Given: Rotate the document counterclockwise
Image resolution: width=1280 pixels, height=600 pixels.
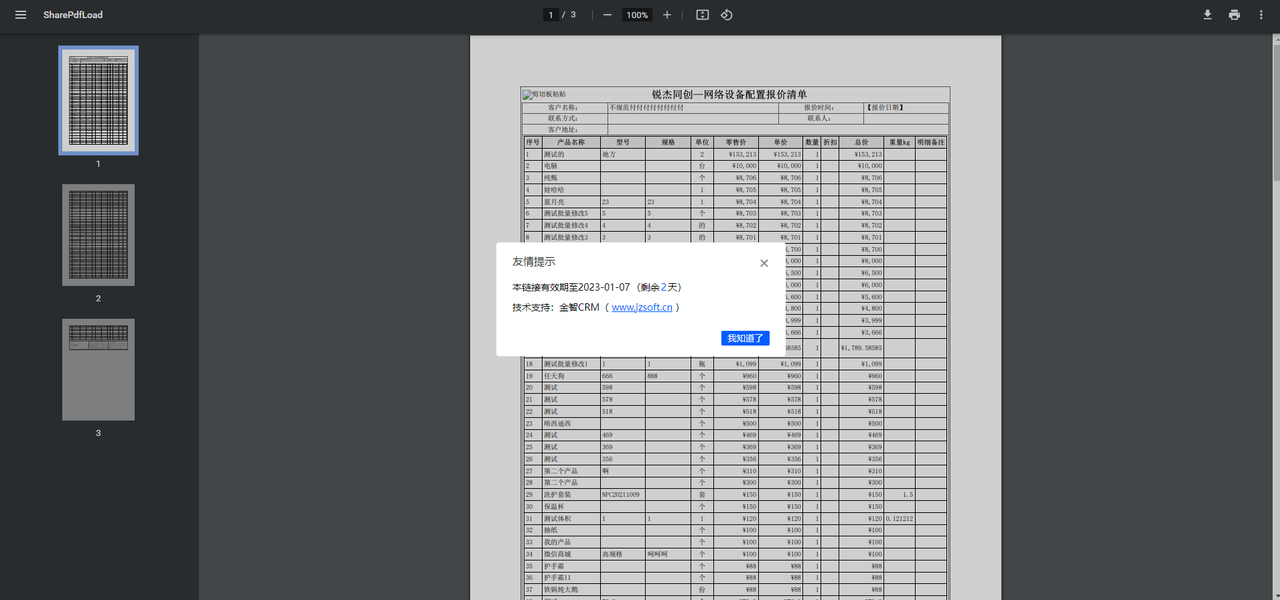Looking at the screenshot, I should point(727,15).
